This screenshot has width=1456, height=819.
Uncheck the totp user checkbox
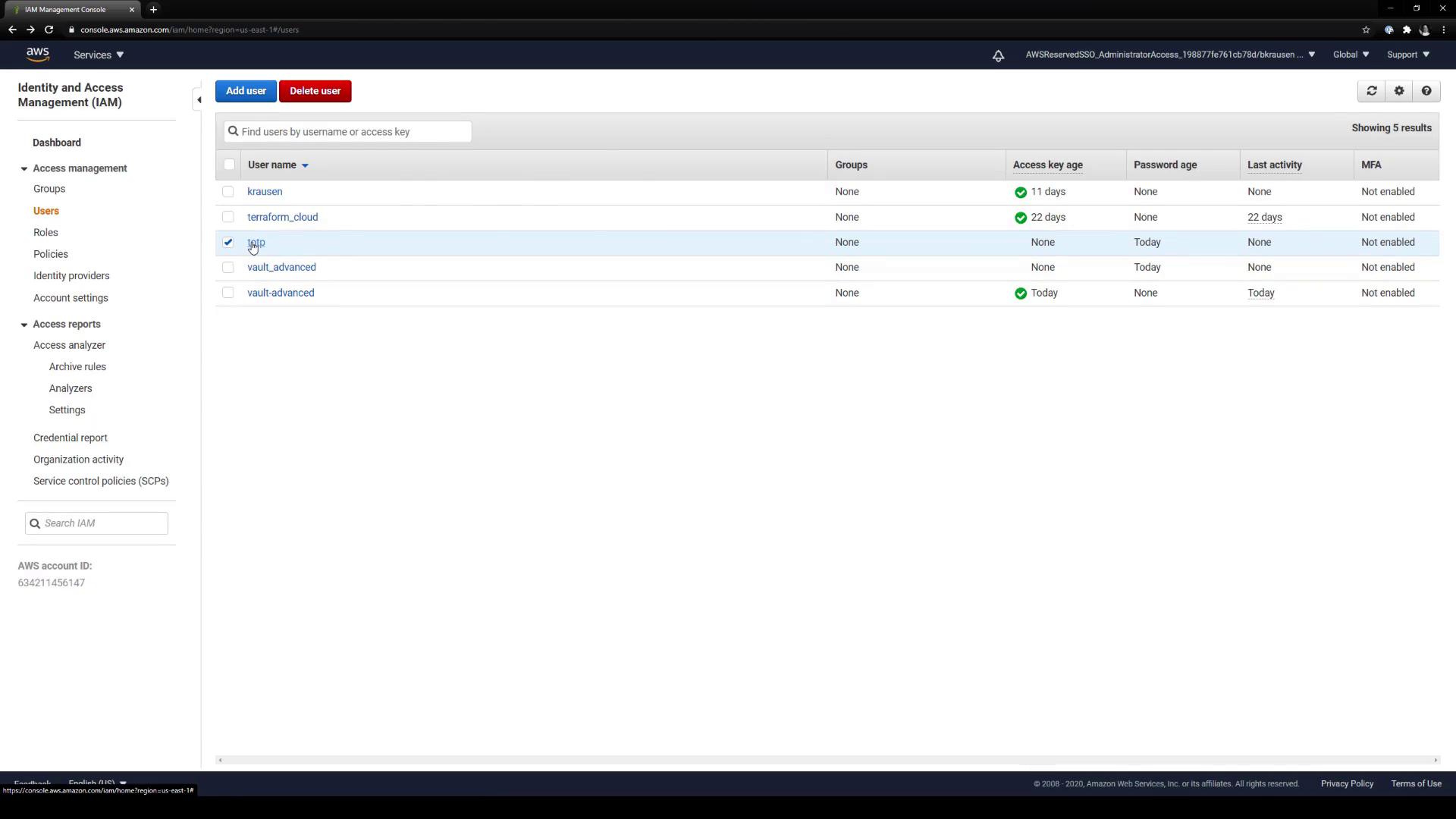coord(228,243)
